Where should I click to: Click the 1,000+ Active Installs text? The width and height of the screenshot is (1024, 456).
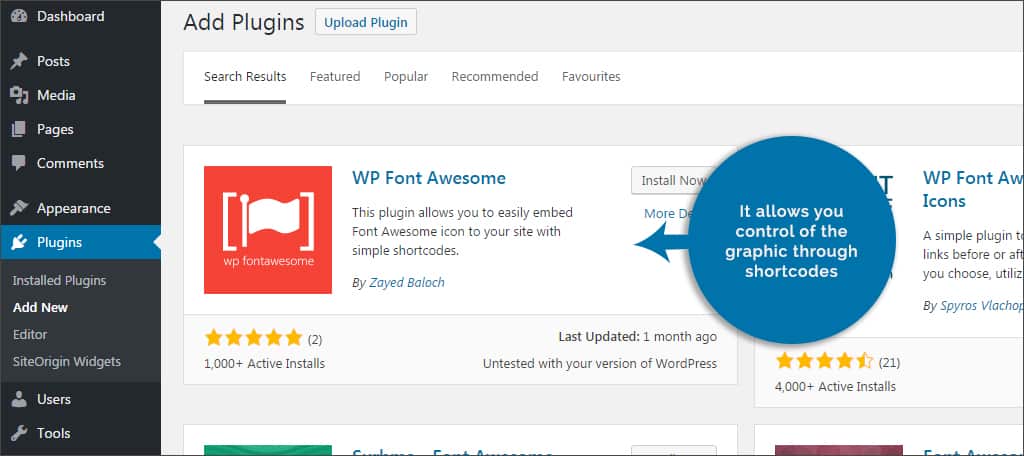(x=264, y=364)
